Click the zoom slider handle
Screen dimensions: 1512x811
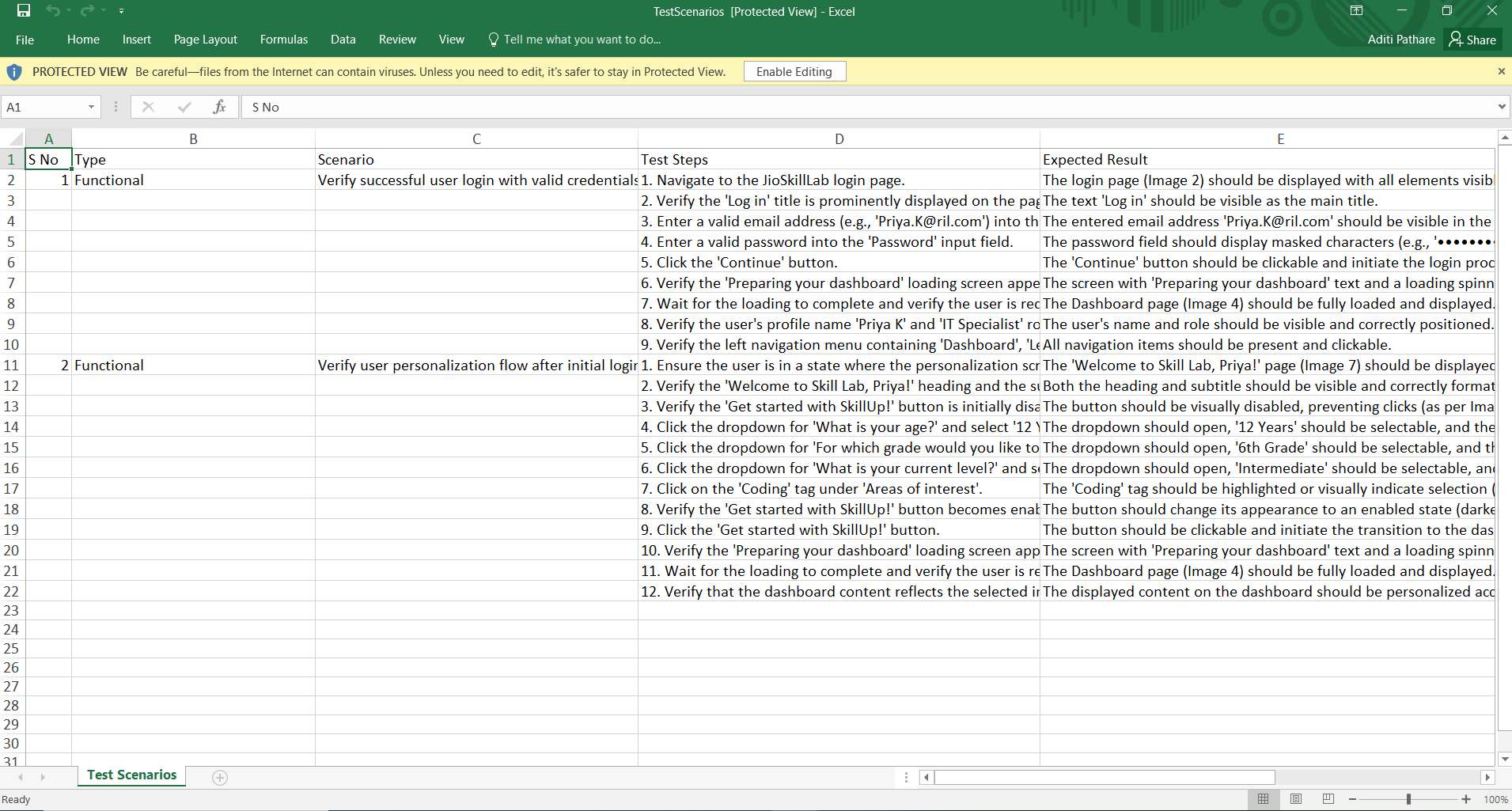coord(1408,799)
